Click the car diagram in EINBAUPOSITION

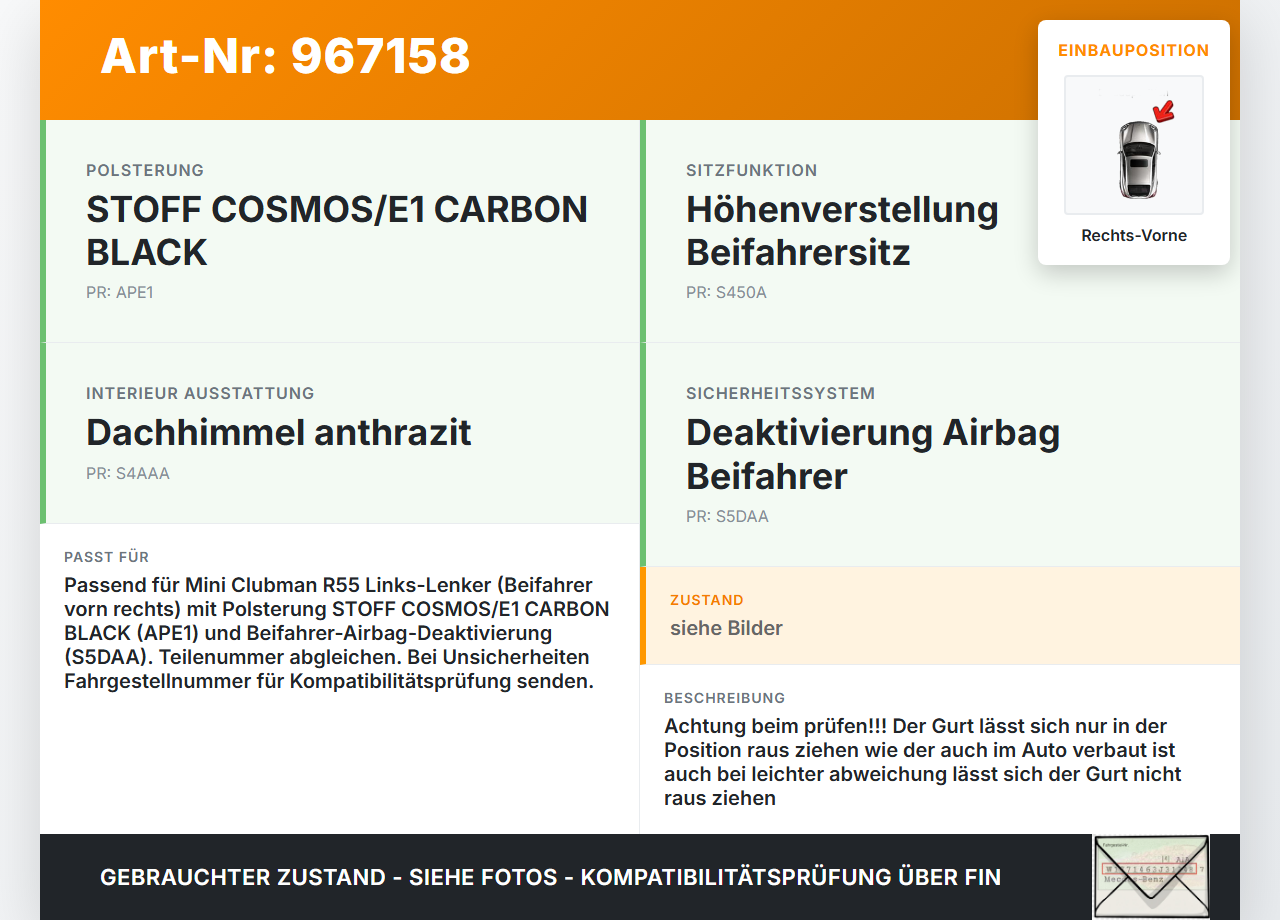tap(1133, 145)
